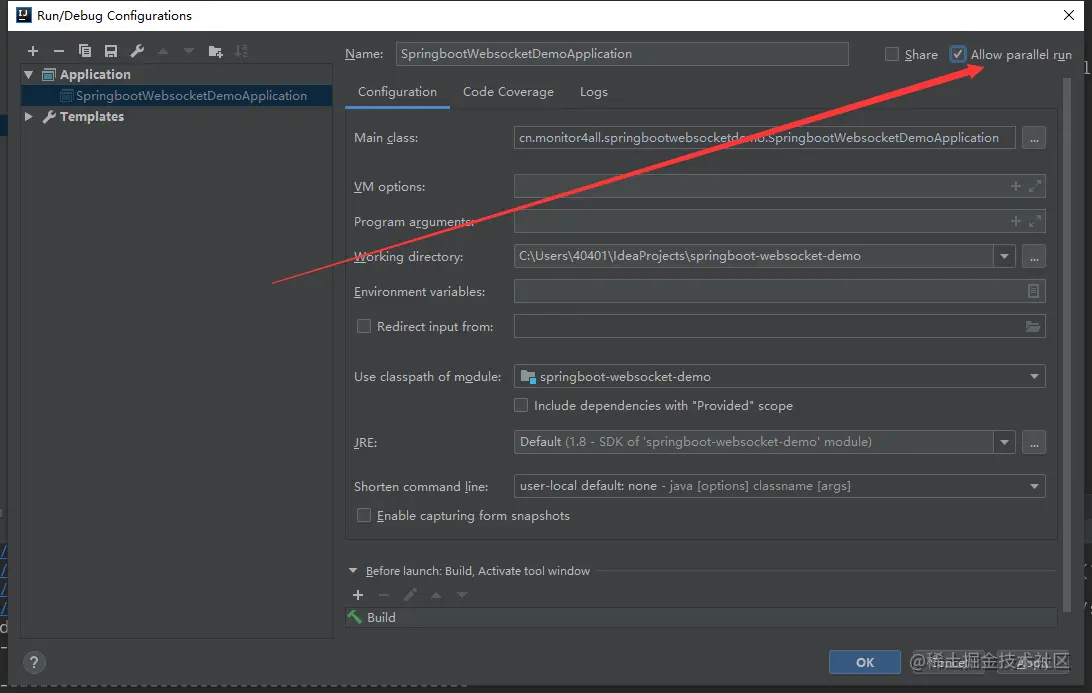Collapse the Before launch section
1092x693 pixels.
[x=353, y=571]
